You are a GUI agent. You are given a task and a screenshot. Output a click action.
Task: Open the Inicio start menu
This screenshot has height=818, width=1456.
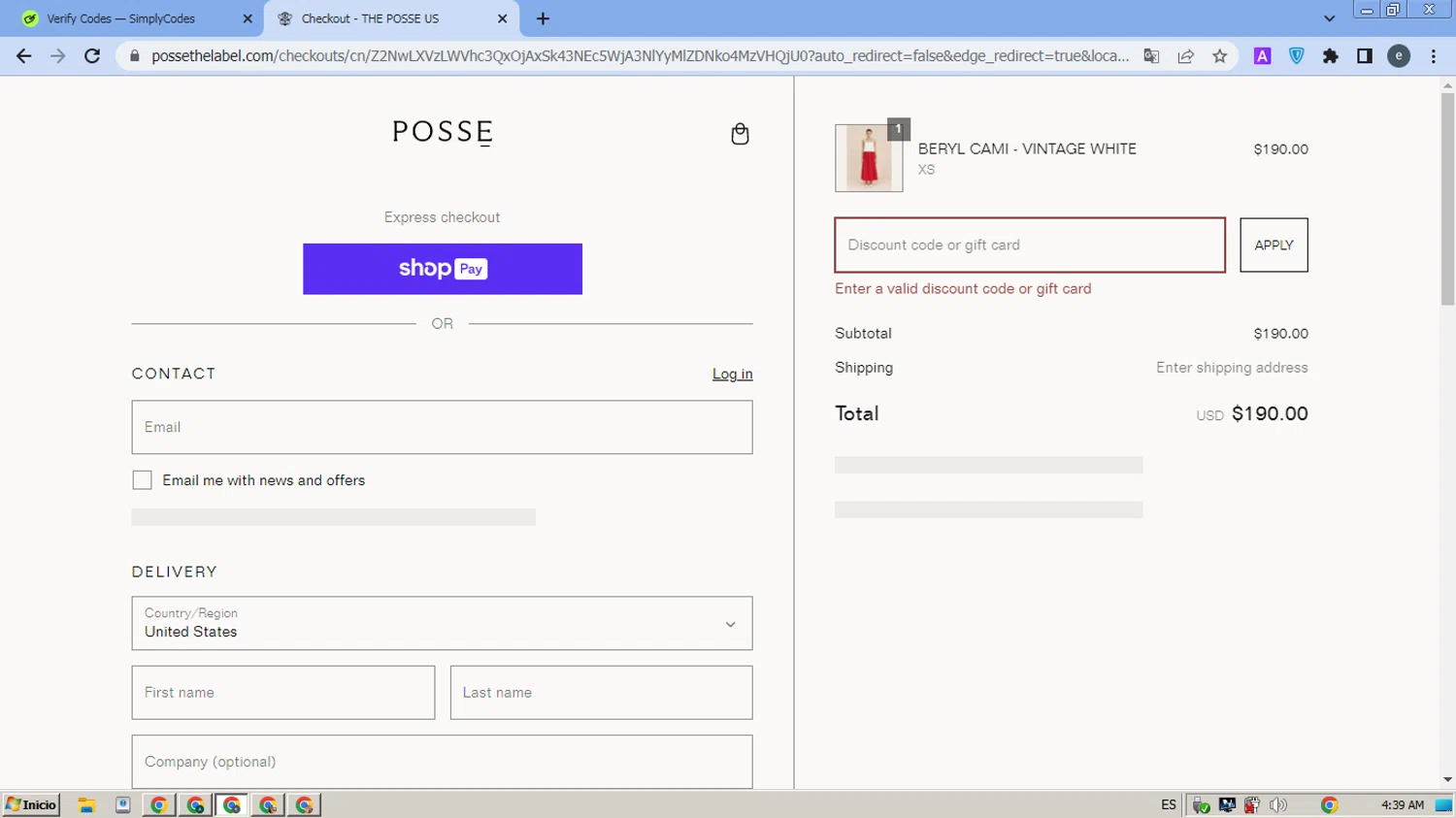31,804
